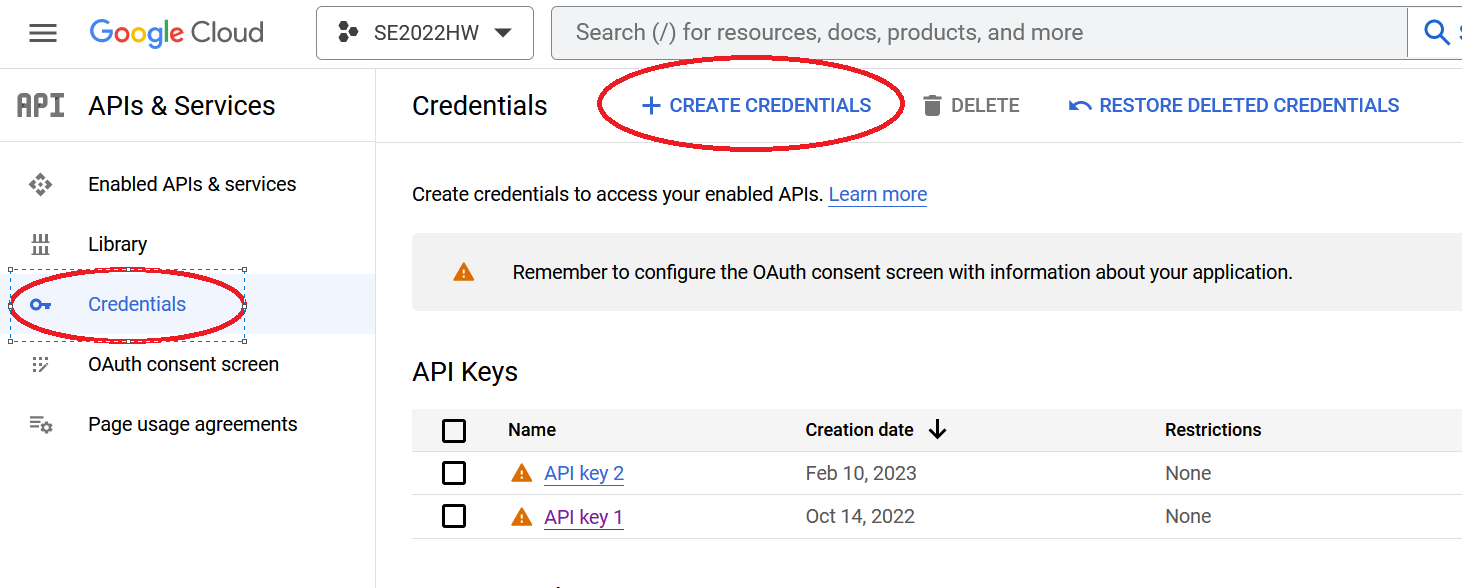This screenshot has width=1462, height=588.
Task: Check the box for API key 2
Action: coord(454,473)
